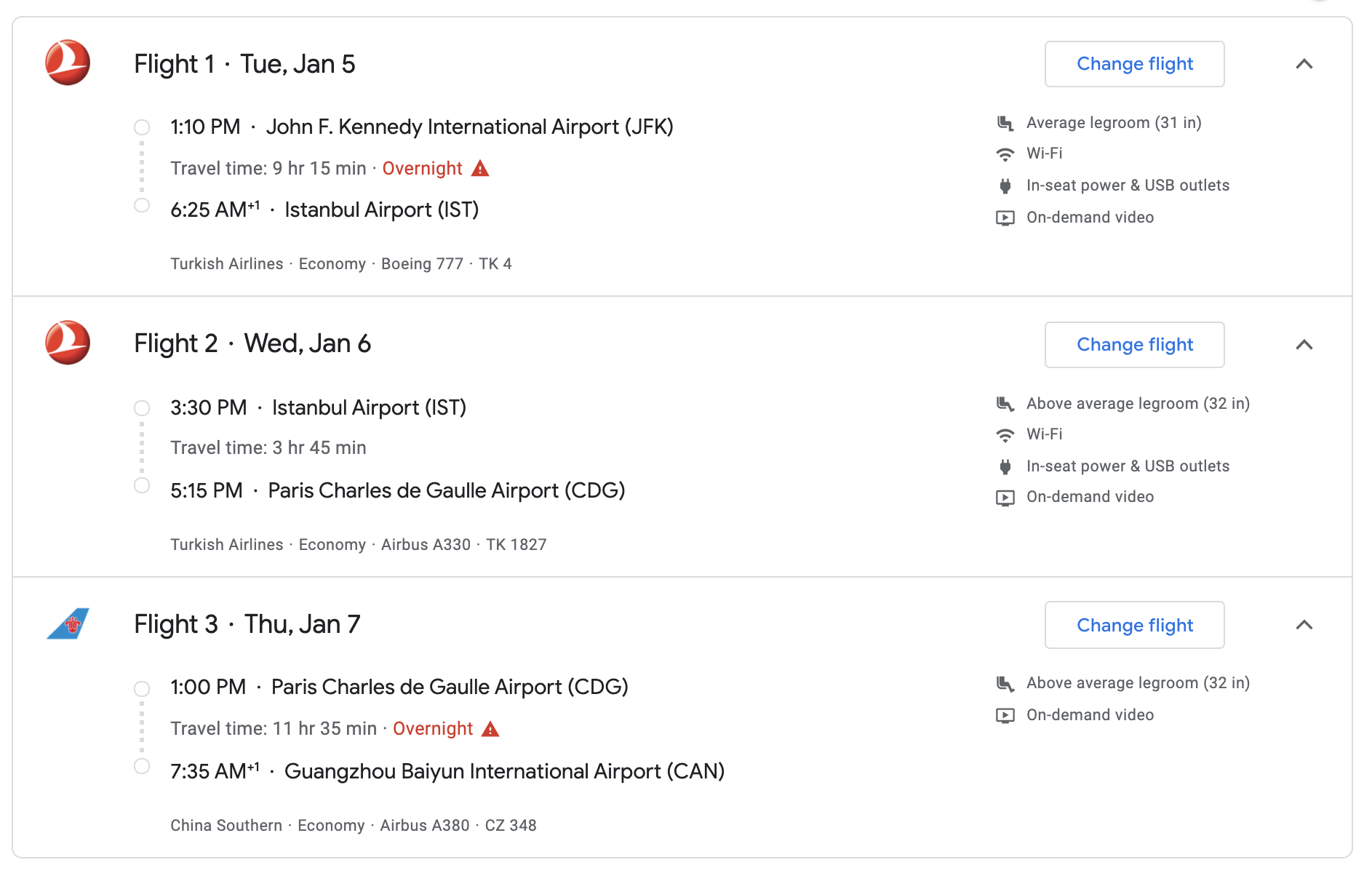Click the on-demand video icon for Flight 1
1372x873 pixels.
pos(1005,218)
